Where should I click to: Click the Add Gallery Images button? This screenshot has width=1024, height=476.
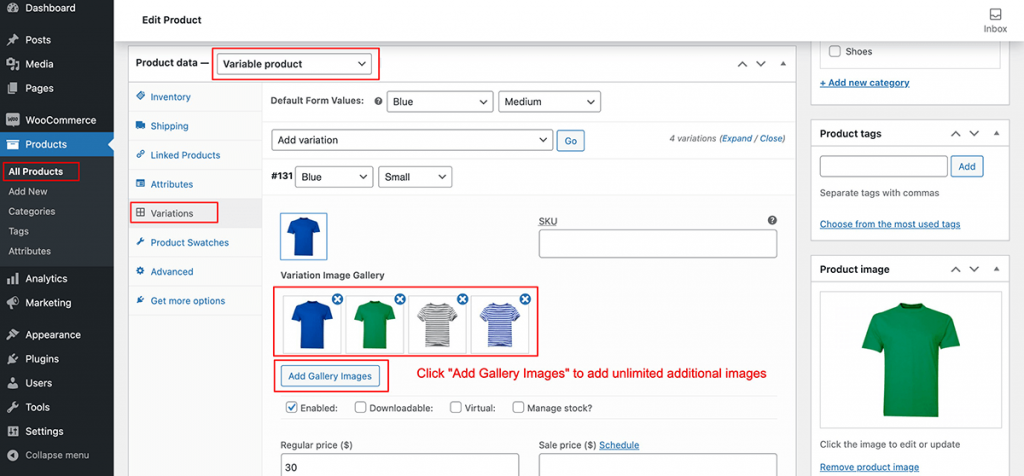tap(329, 376)
